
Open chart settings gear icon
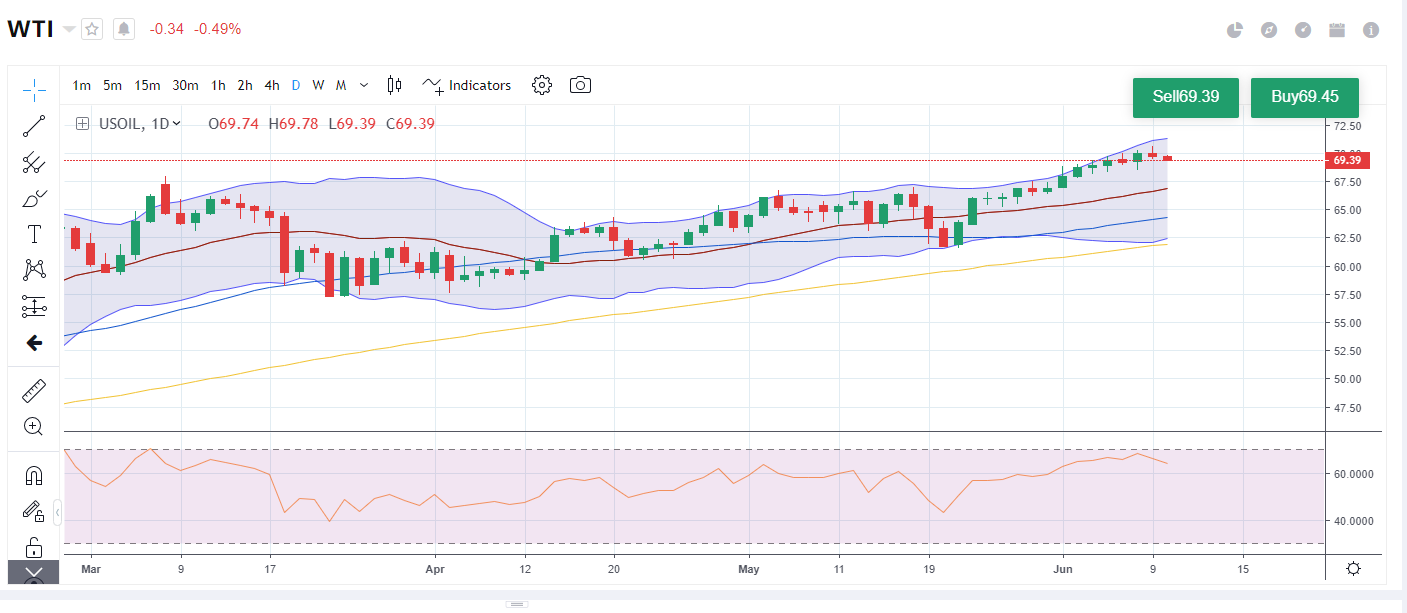click(x=542, y=85)
